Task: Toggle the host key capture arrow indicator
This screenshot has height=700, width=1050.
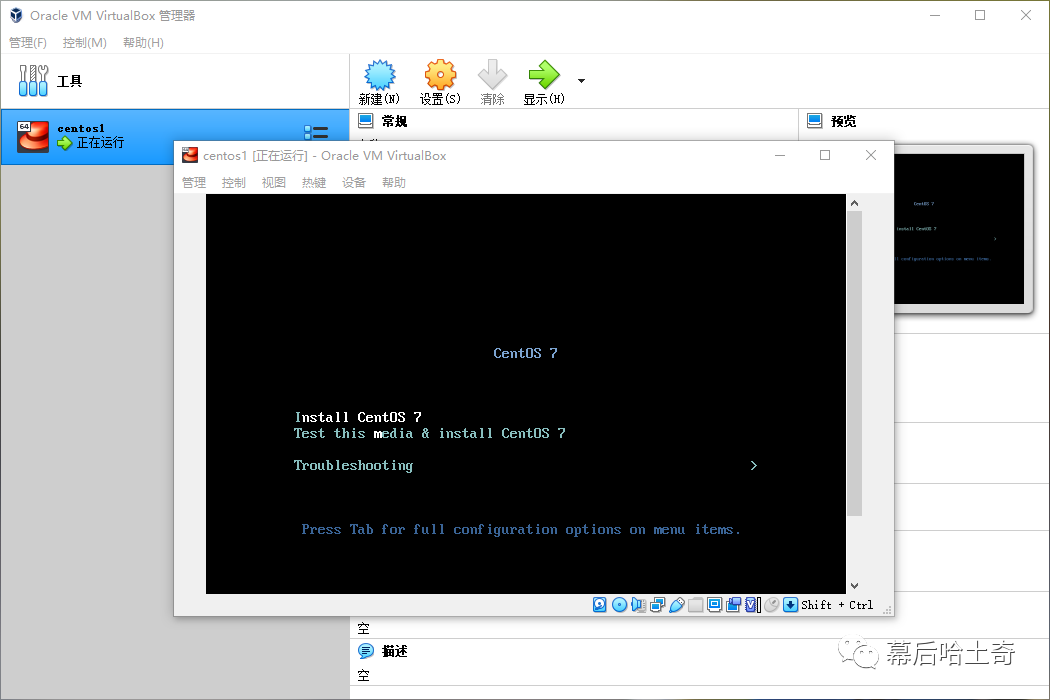Action: (790, 605)
